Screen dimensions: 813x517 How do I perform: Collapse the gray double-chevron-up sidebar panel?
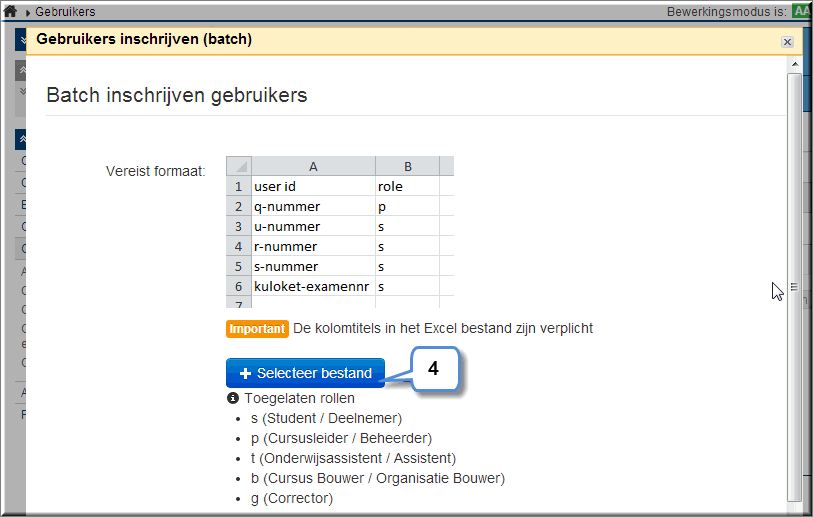coord(21,70)
